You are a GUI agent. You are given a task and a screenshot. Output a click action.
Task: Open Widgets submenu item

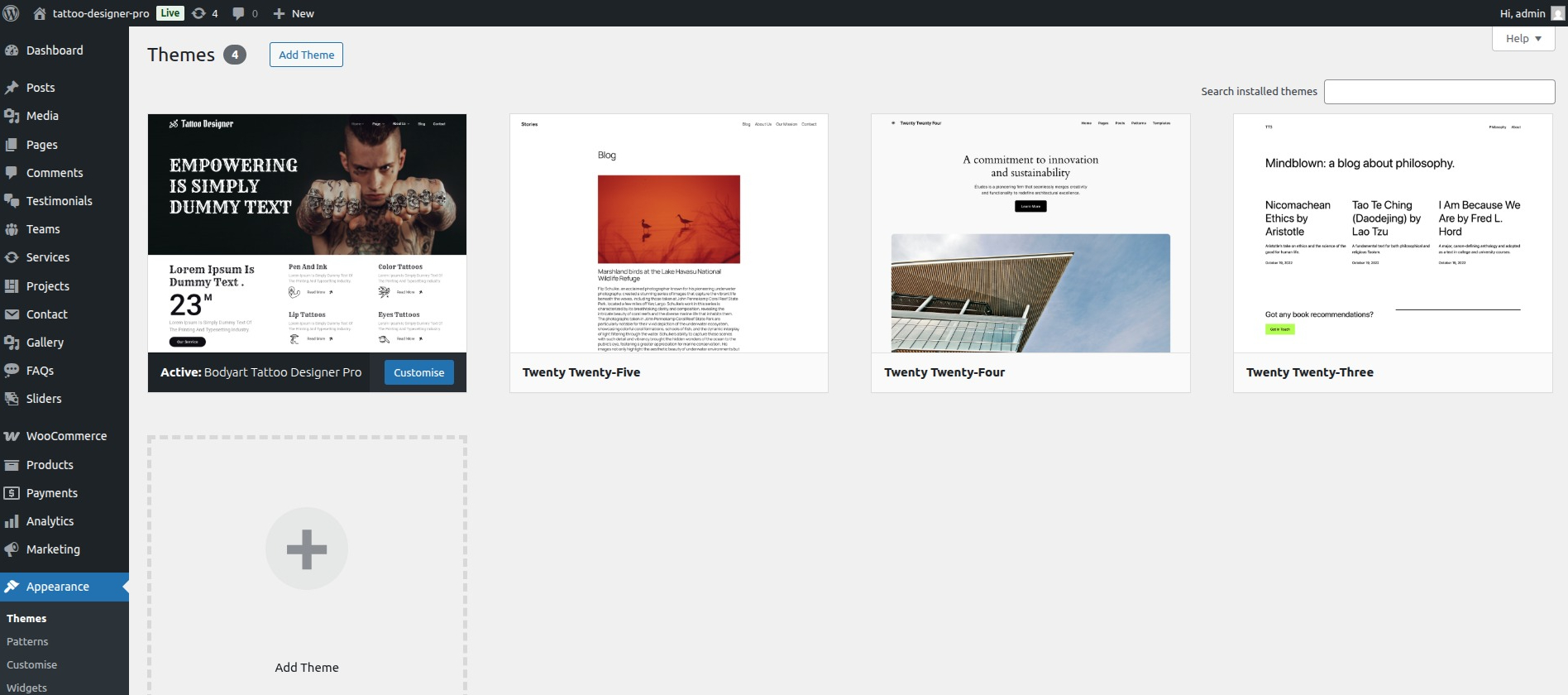click(x=26, y=688)
